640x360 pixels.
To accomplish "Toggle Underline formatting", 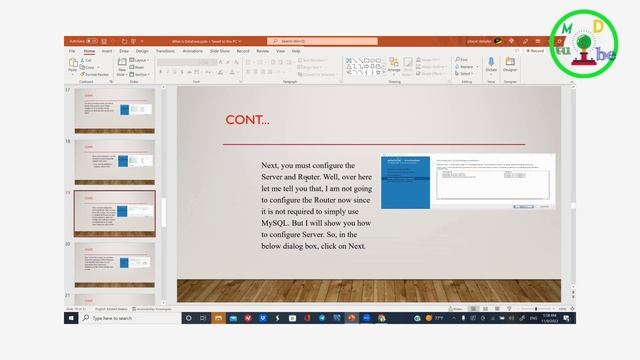I will (x=175, y=72).
